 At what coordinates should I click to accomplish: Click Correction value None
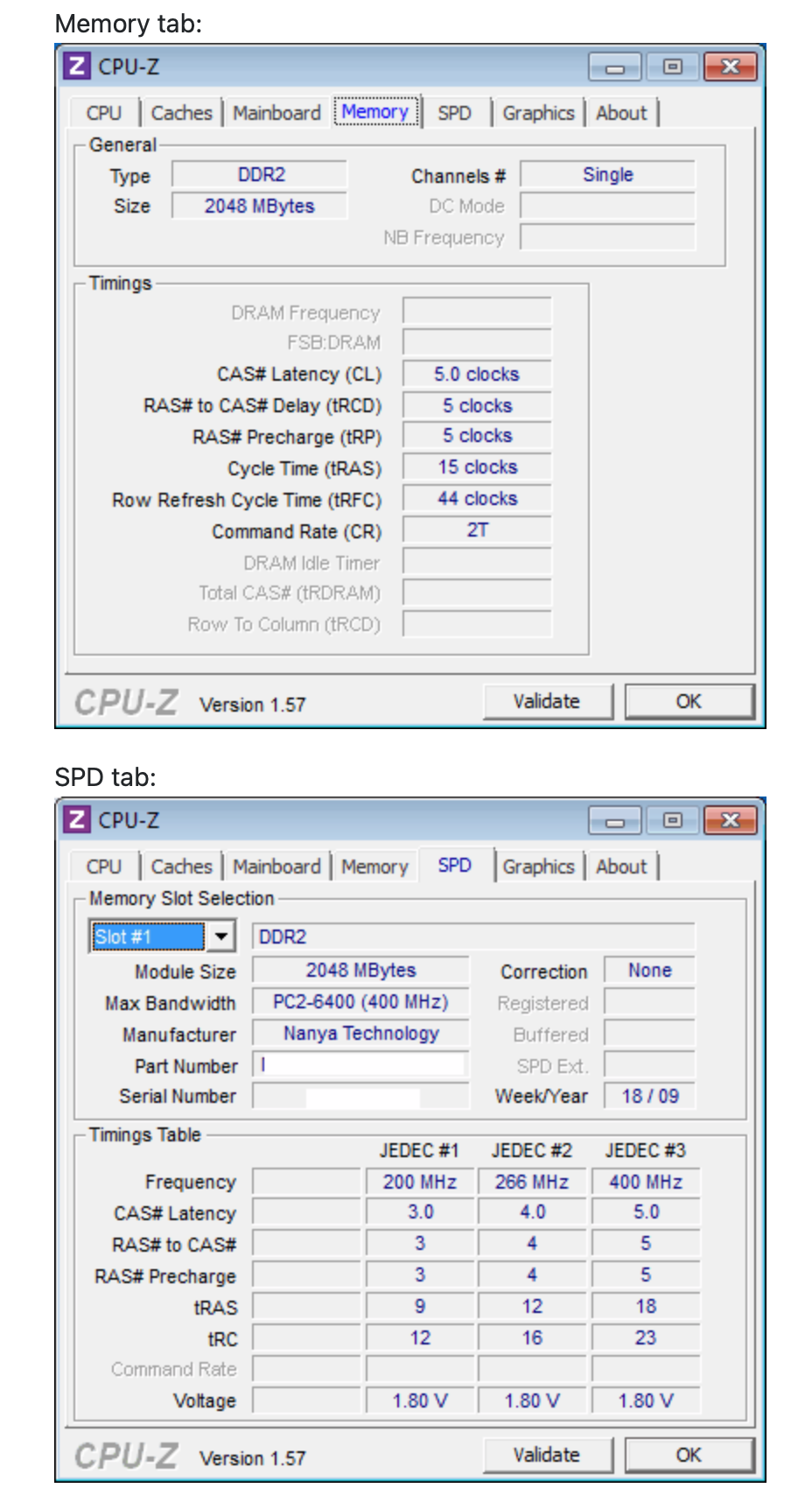coord(650,970)
